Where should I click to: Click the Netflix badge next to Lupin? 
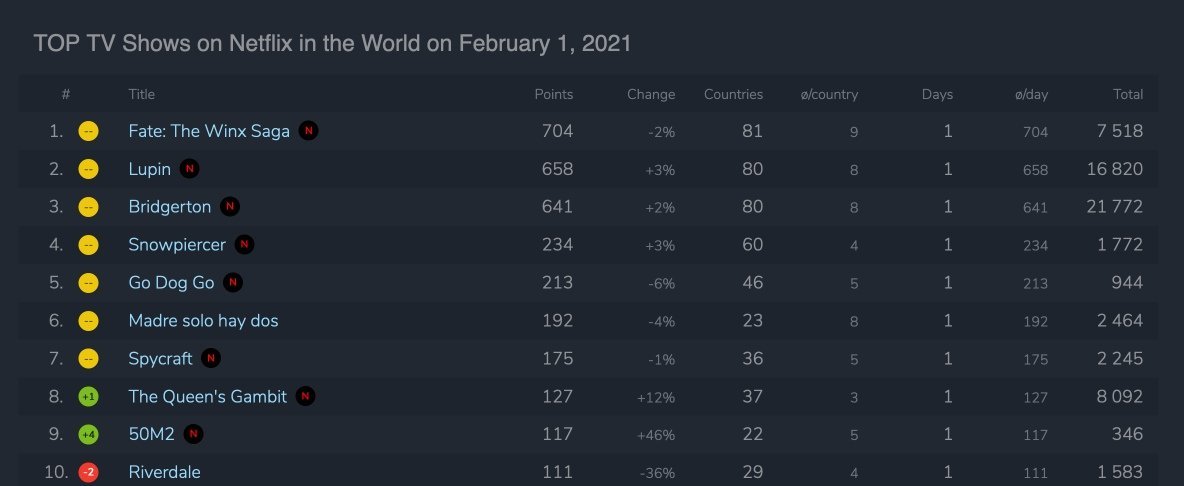[x=190, y=169]
